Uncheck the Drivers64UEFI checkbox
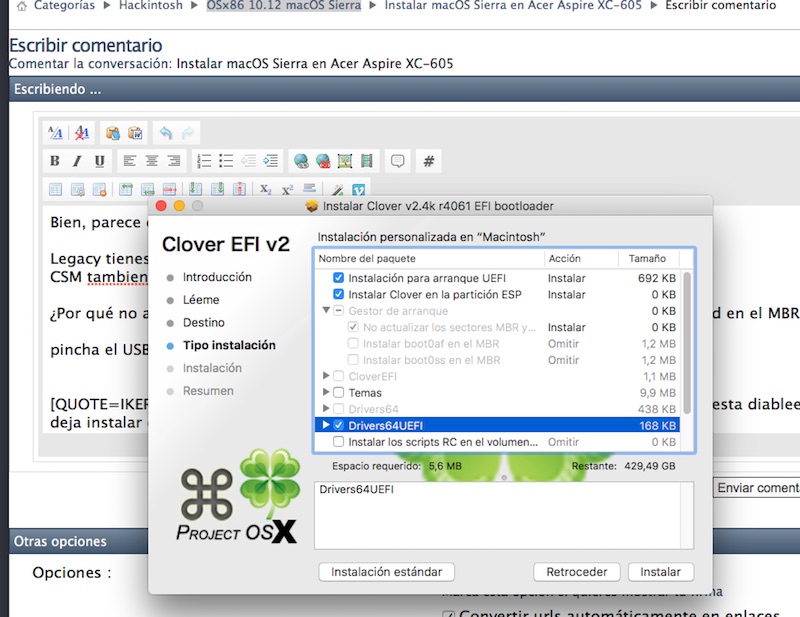Screen dimensions: 800x617 (338, 425)
